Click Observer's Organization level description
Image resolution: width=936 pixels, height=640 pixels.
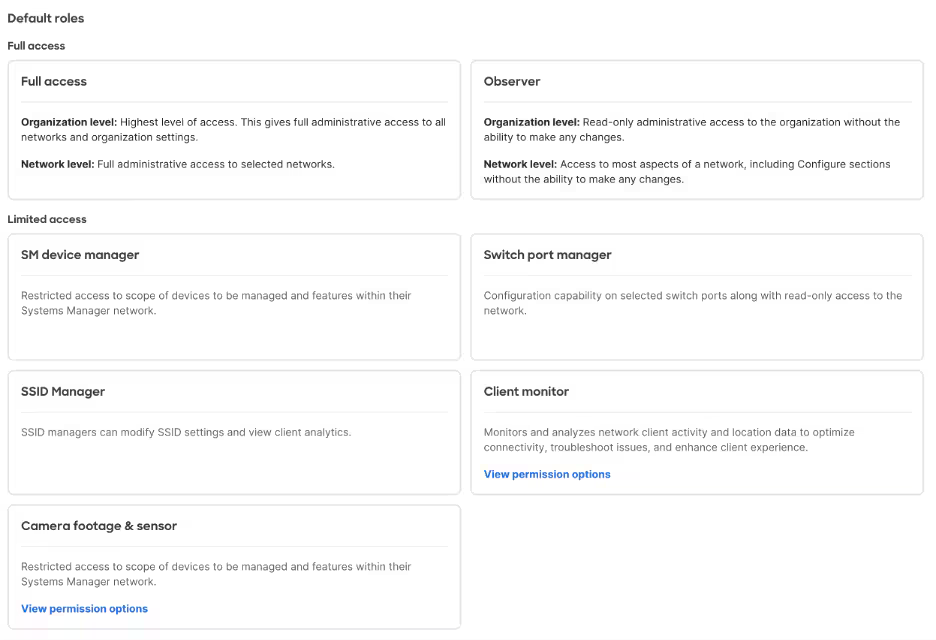click(x=692, y=130)
